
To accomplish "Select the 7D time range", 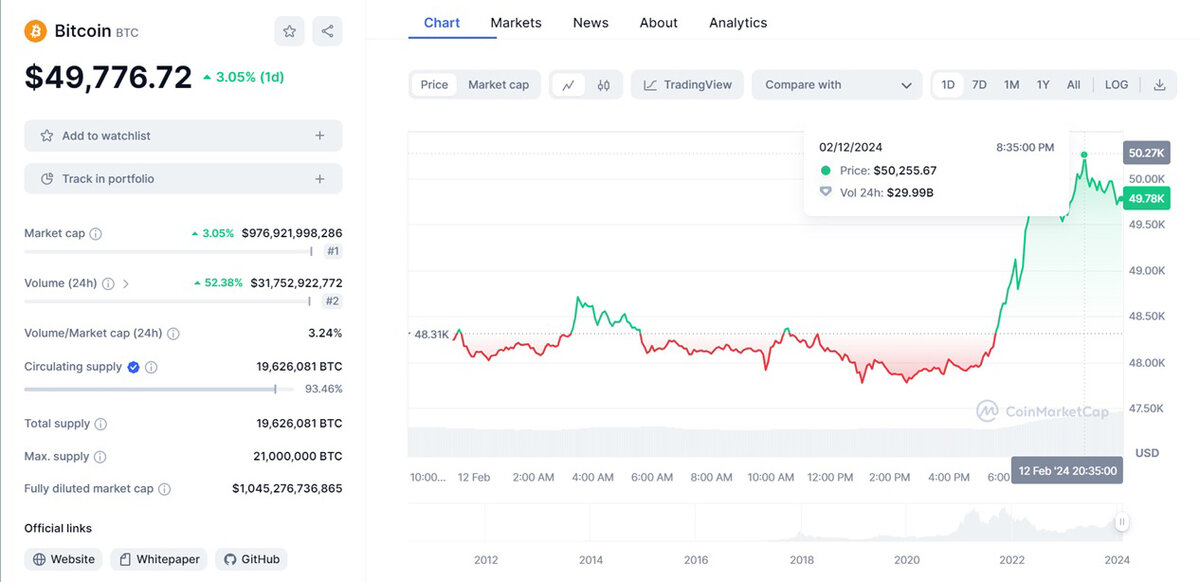I will [979, 85].
